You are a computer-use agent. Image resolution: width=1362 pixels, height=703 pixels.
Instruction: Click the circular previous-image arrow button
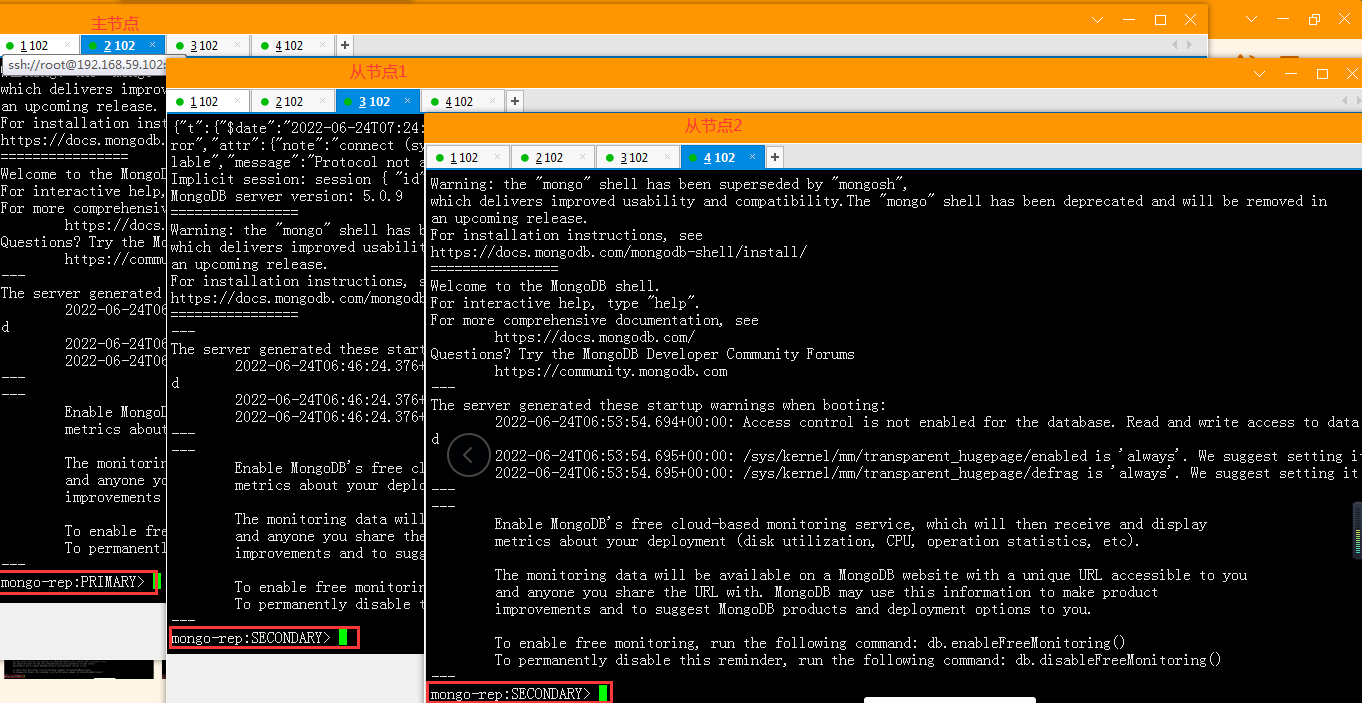click(469, 455)
